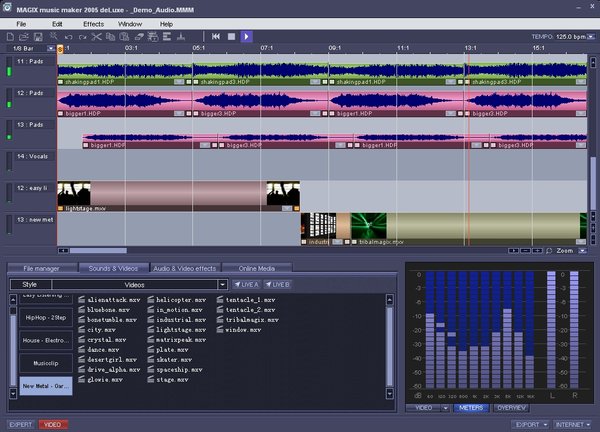The width and height of the screenshot is (600, 432).
Task: Click the last toolbar icon before the transport controls
Action: click(181, 37)
